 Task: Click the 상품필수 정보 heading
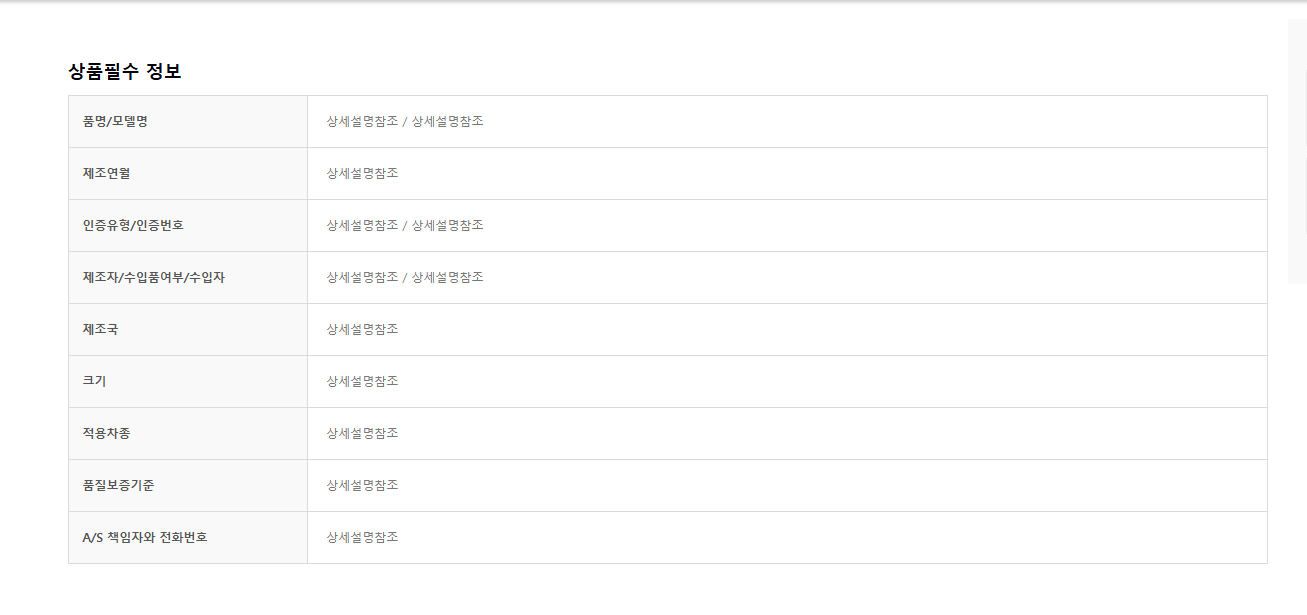point(124,72)
